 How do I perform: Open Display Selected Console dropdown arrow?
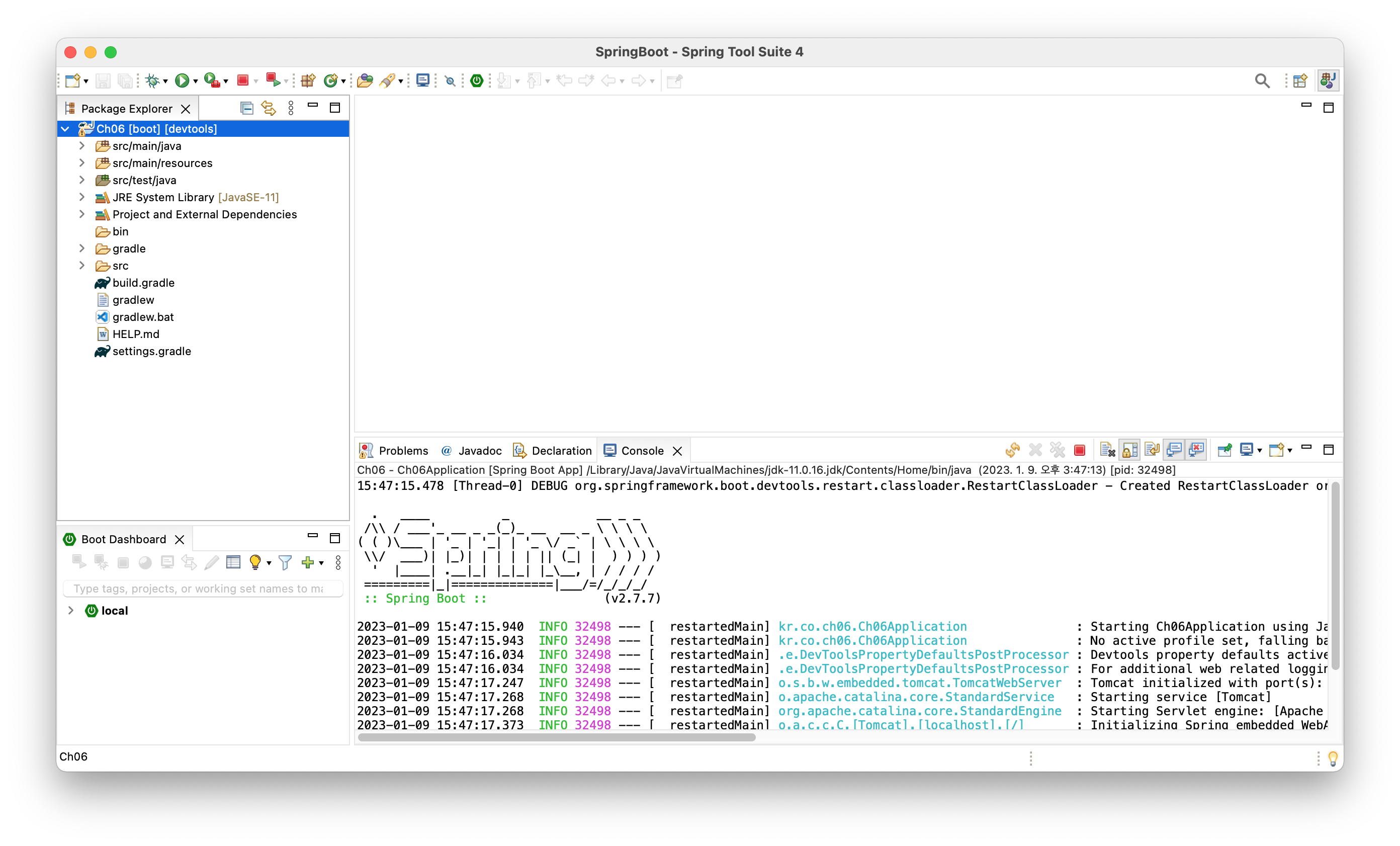tap(1260, 451)
